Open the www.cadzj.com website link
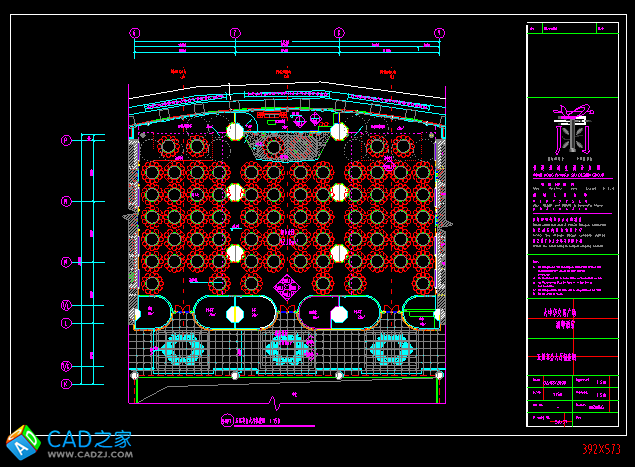This screenshot has width=635, height=467. [x=89, y=455]
